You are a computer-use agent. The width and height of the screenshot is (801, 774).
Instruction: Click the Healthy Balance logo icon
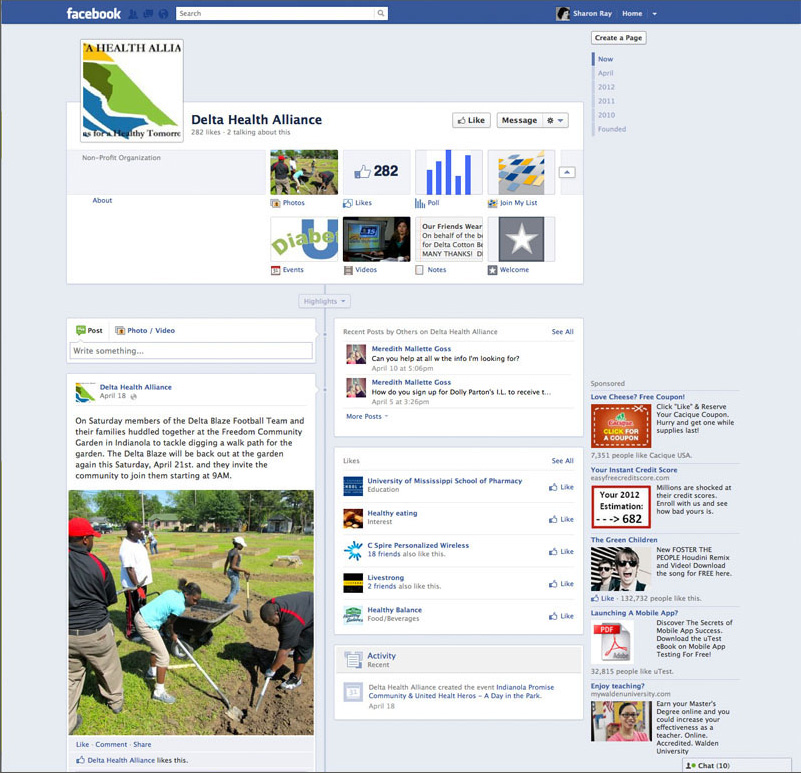pos(353,615)
